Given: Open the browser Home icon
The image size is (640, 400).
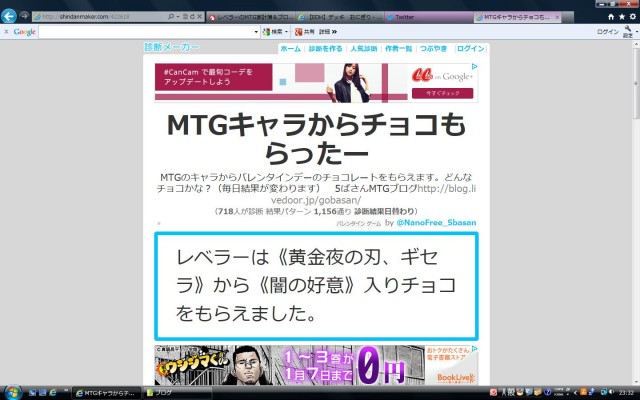Looking at the screenshot, I should [x=611, y=17].
